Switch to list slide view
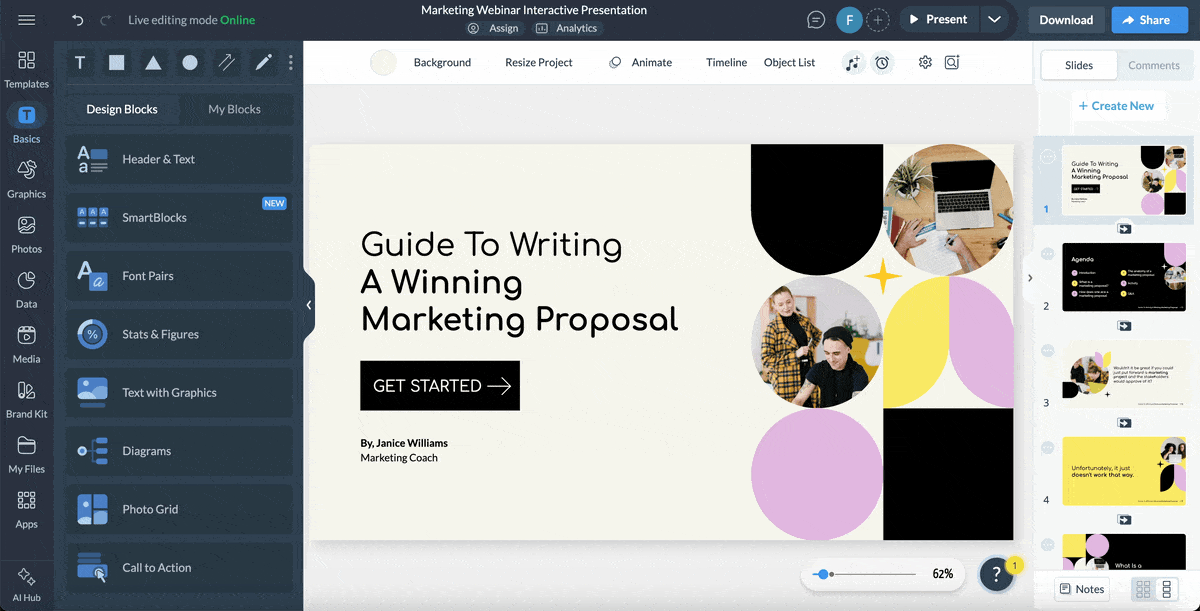The height and width of the screenshot is (611, 1200). [1166, 589]
